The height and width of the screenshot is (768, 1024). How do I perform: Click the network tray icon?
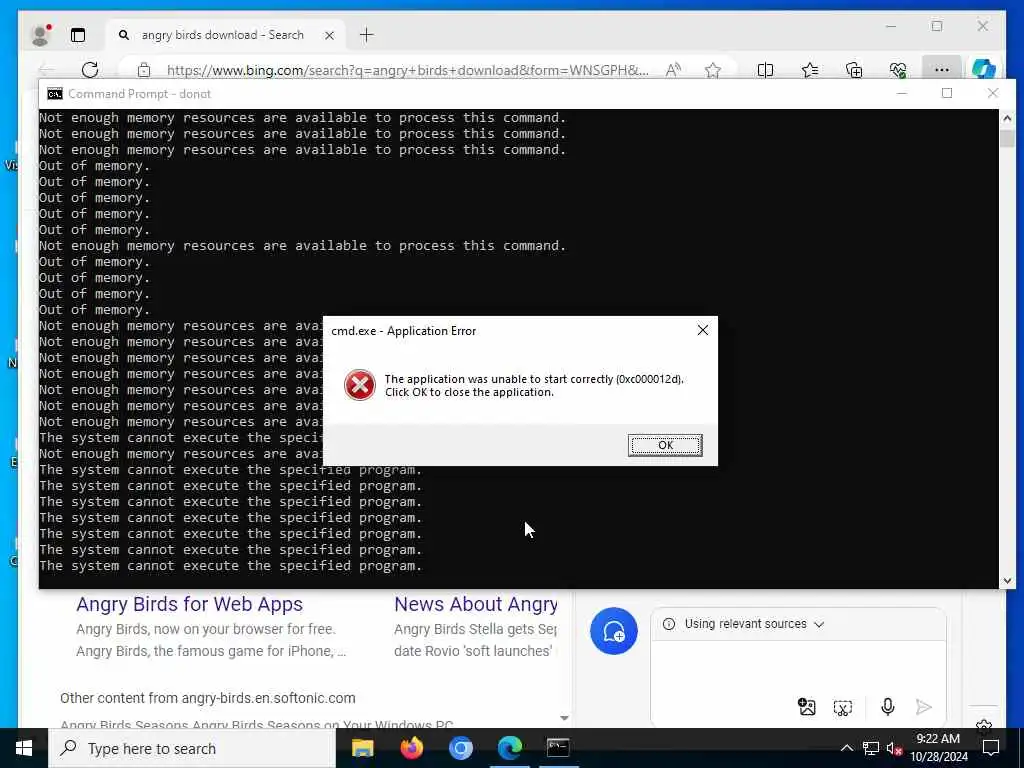click(871, 748)
